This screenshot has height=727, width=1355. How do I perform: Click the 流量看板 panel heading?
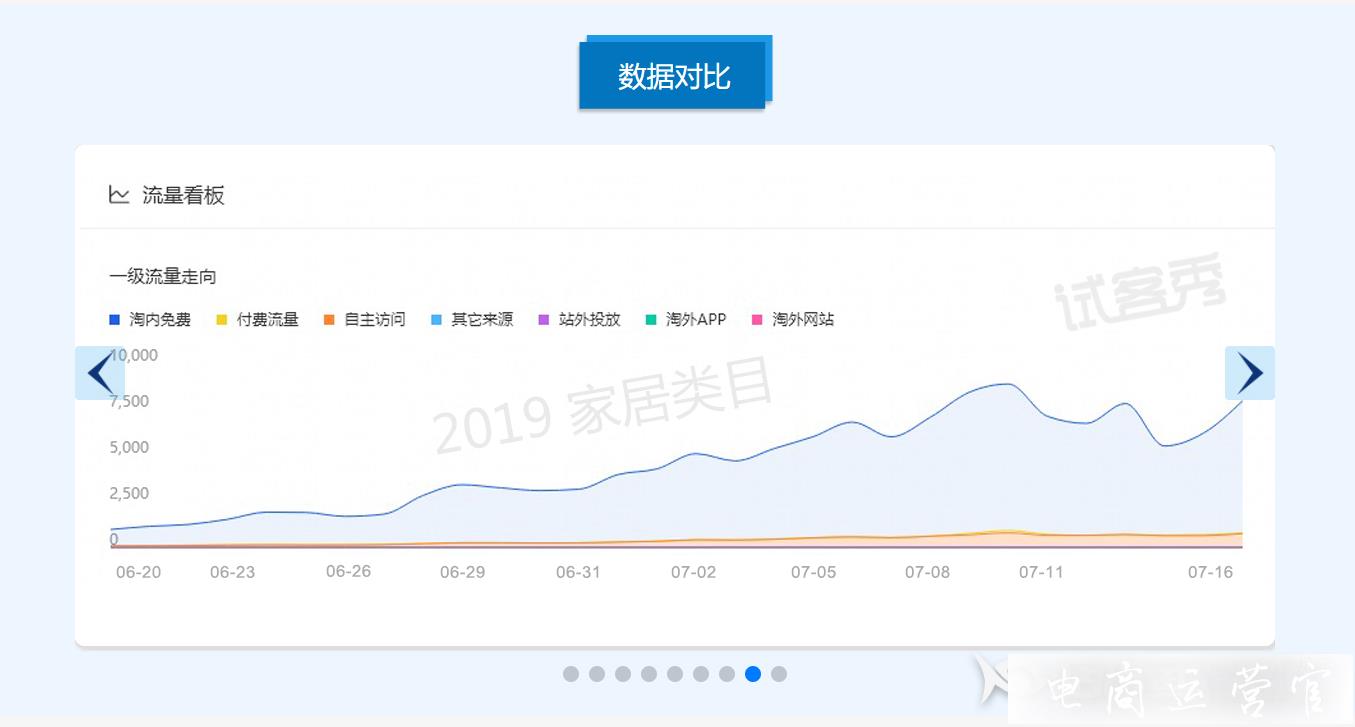click(x=183, y=195)
